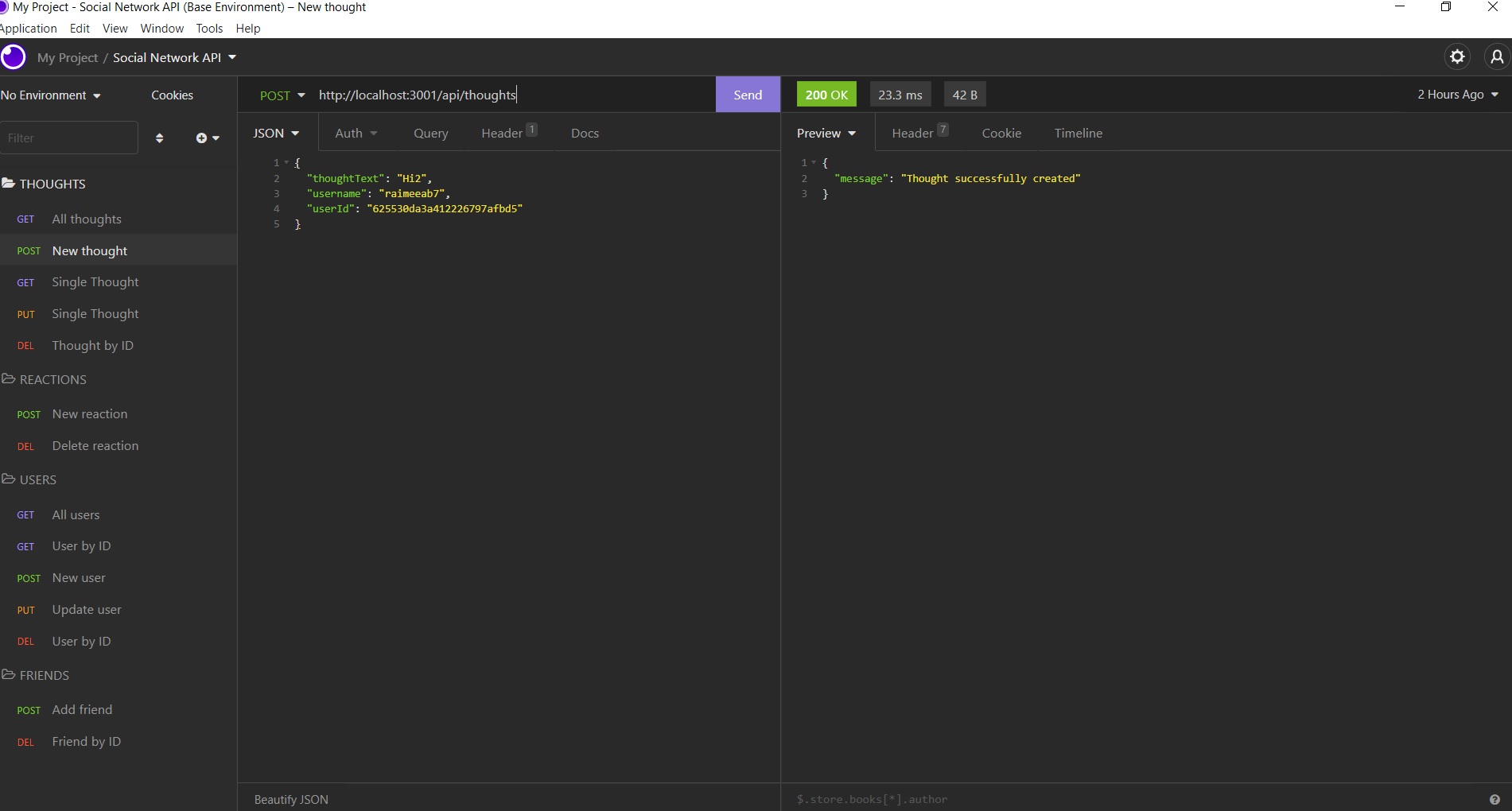
Task: Fold the request body JSON at line 1
Action: [x=286, y=163]
